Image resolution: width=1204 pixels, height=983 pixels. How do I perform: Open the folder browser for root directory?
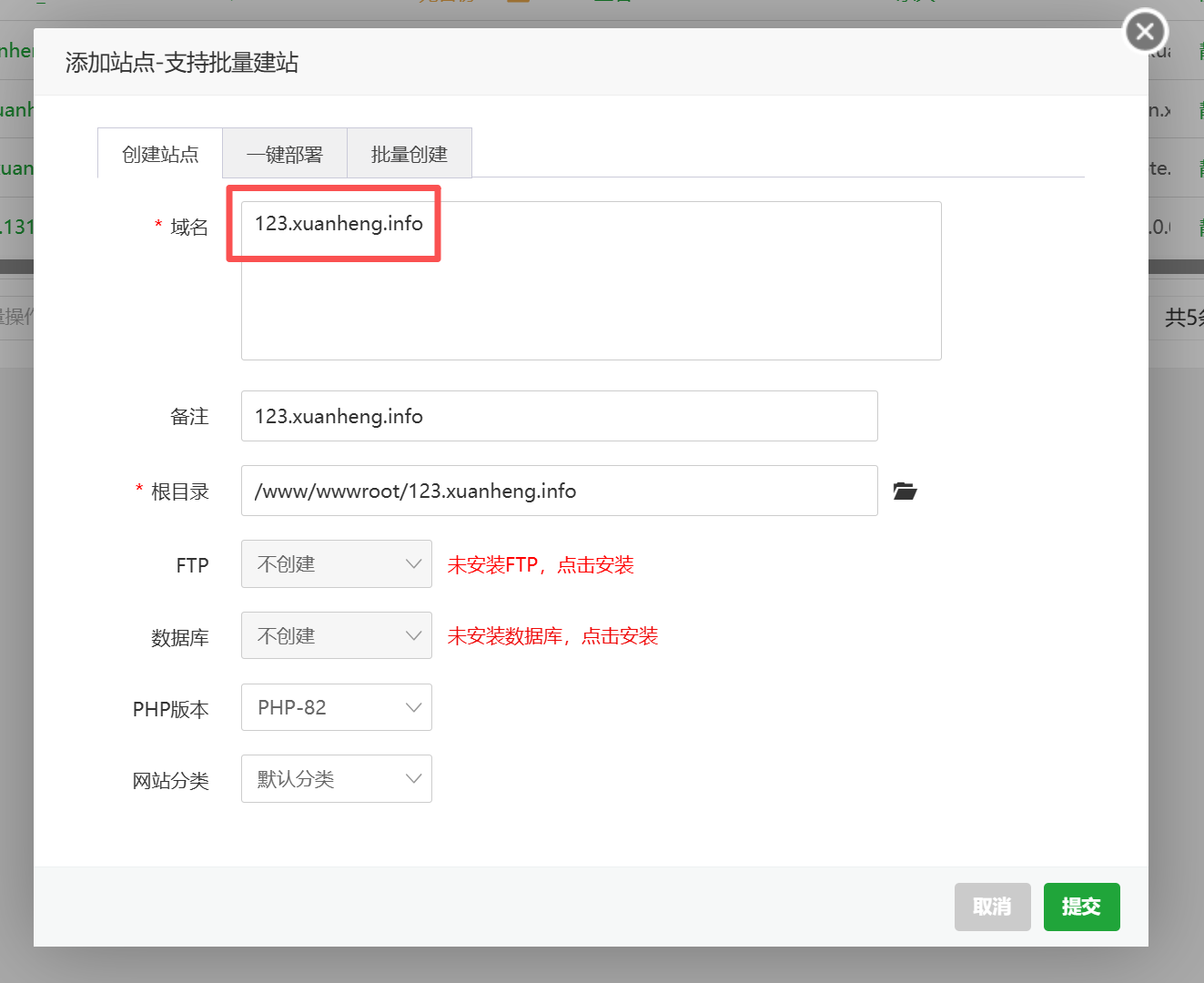tap(905, 491)
